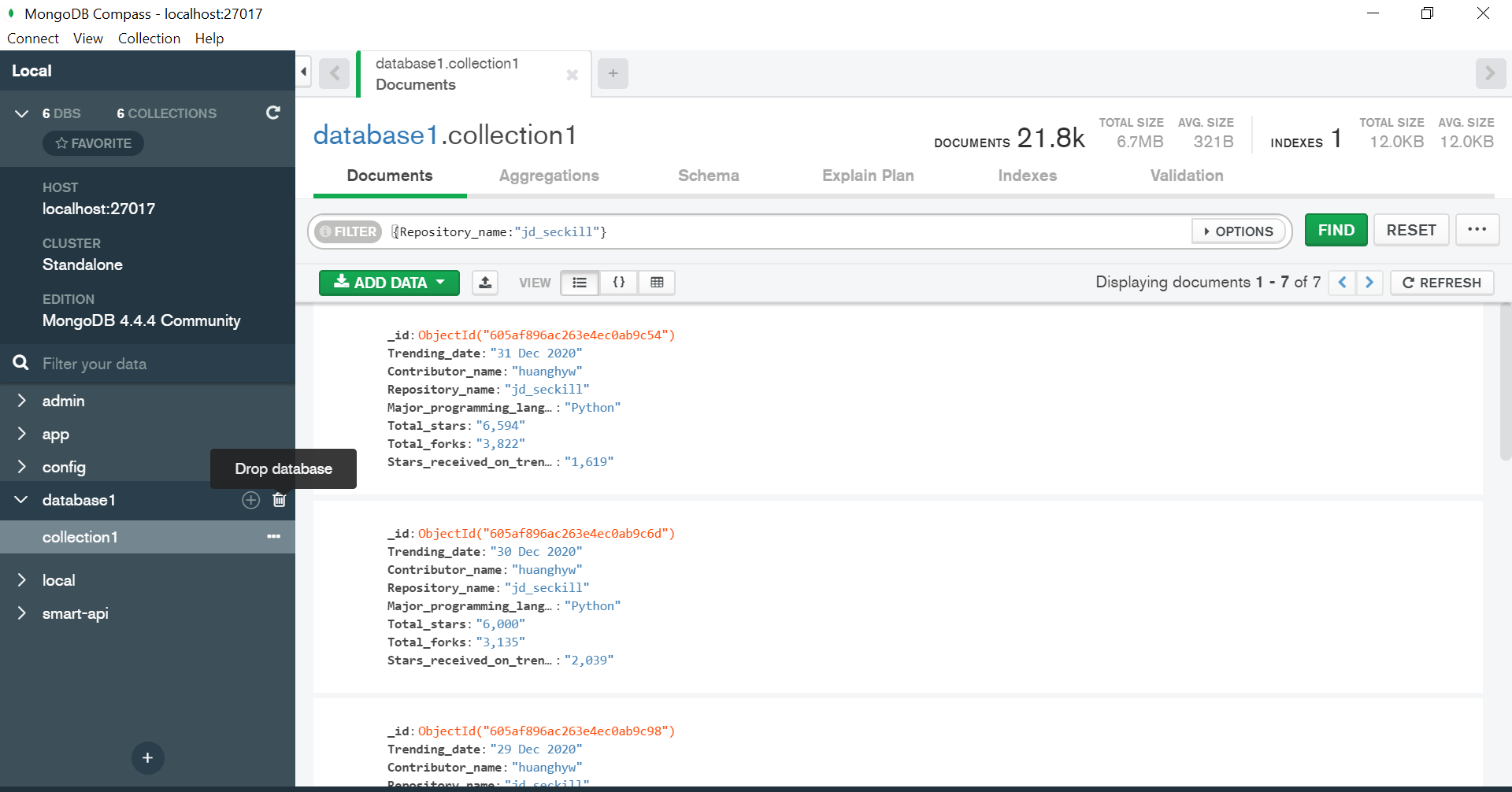Drop database1 using trash icon

coord(279,500)
